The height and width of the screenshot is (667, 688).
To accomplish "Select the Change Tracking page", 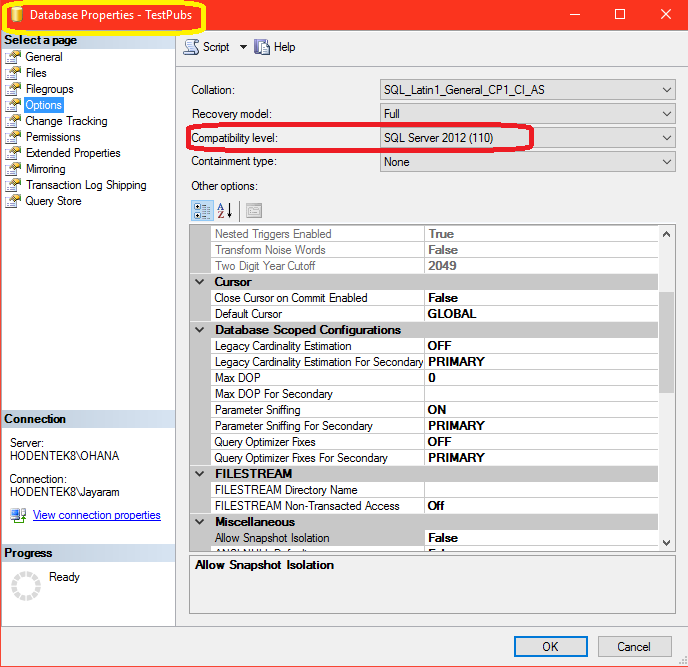I will 66,121.
